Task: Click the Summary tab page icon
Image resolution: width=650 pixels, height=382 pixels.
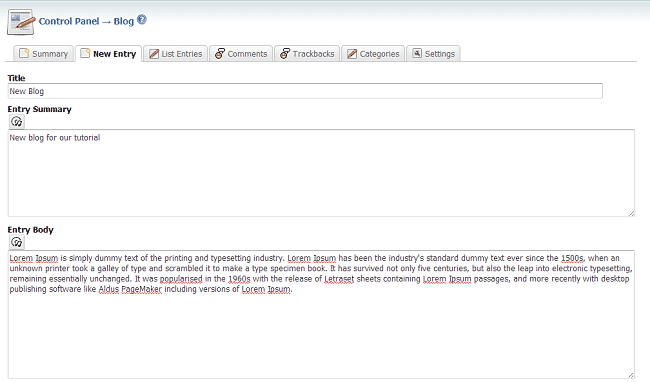Action: (24, 53)
